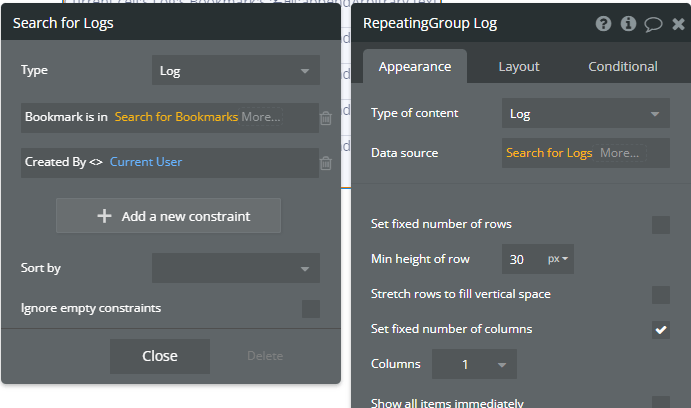The image size is (691, 408).
Task: Click the Close button in Search for Logs
Action: [x=160, y=356]
